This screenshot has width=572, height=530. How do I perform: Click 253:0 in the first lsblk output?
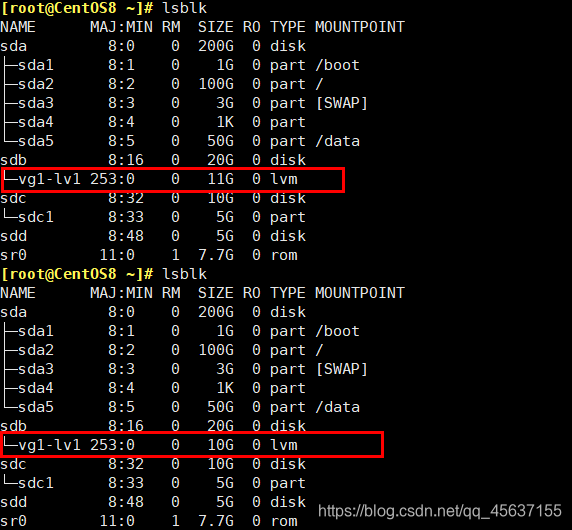click(x=112, y=179)
